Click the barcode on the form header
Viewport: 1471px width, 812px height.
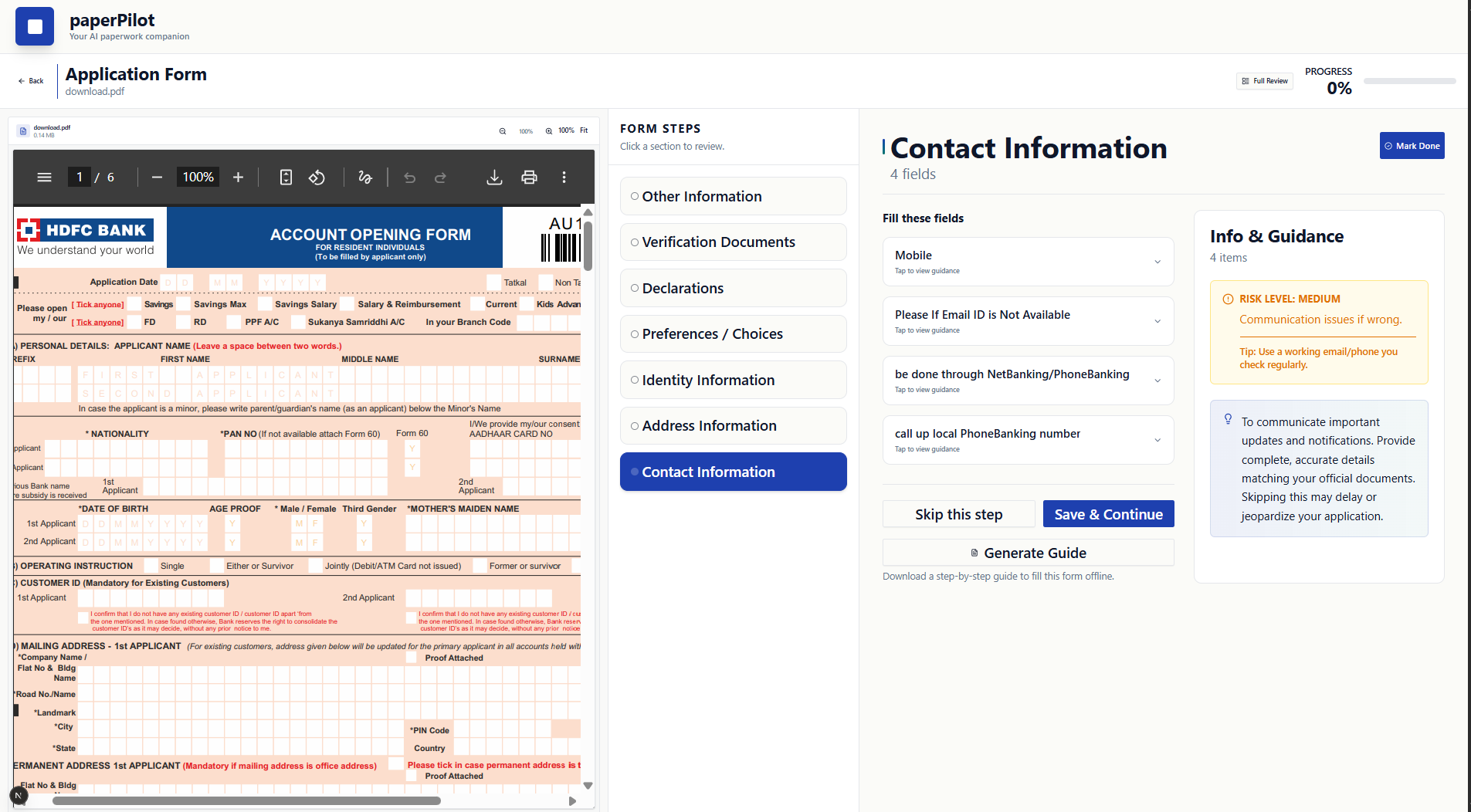[x=561, y=248]
